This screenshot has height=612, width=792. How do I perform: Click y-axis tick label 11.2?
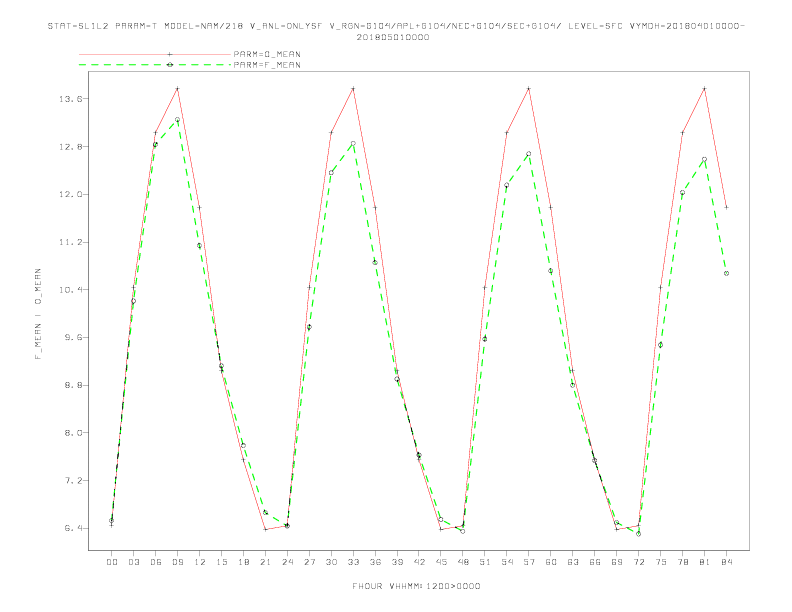pyautogui.click(x=71, y=242)
